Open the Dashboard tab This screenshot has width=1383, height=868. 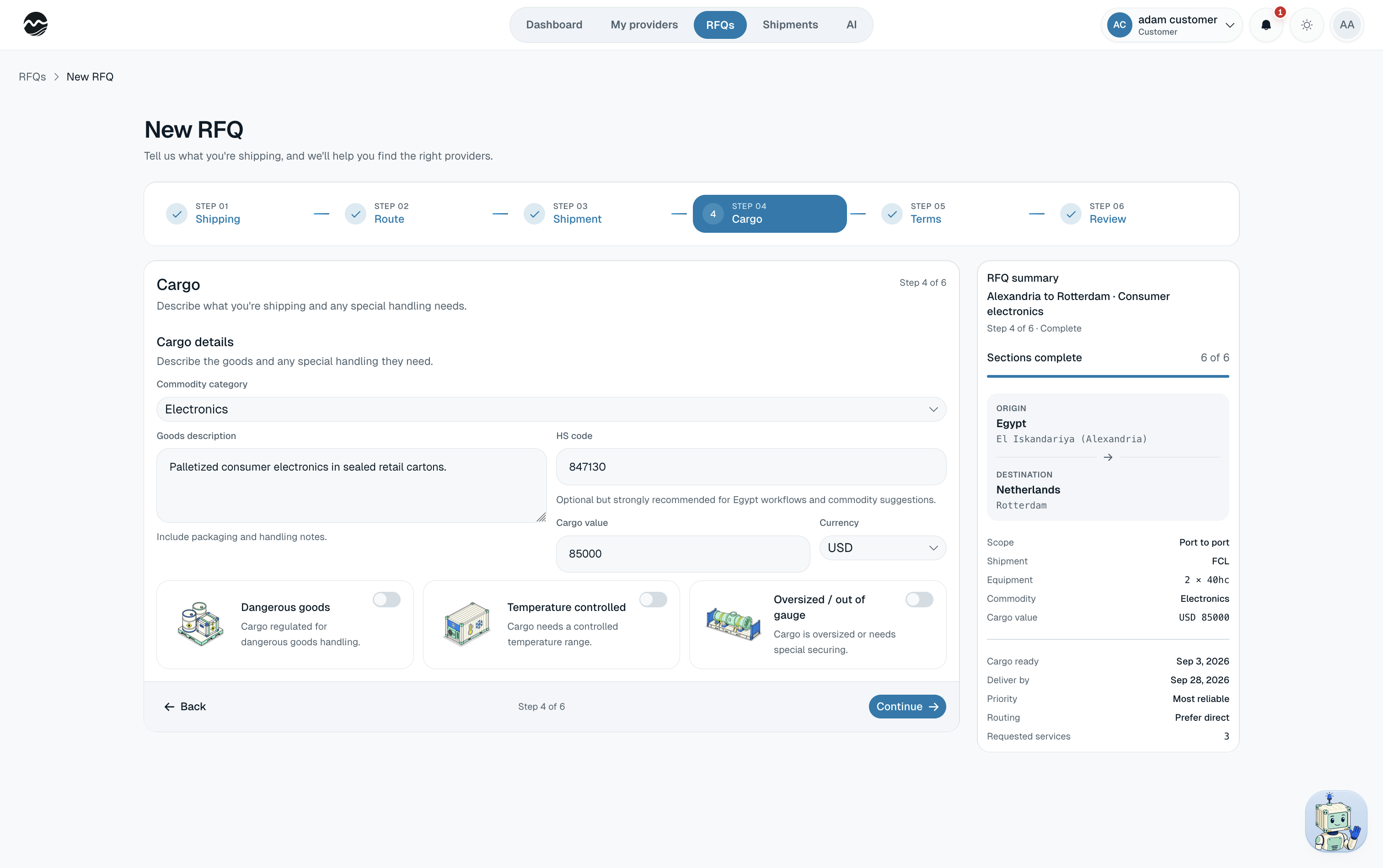pos(553,25)
